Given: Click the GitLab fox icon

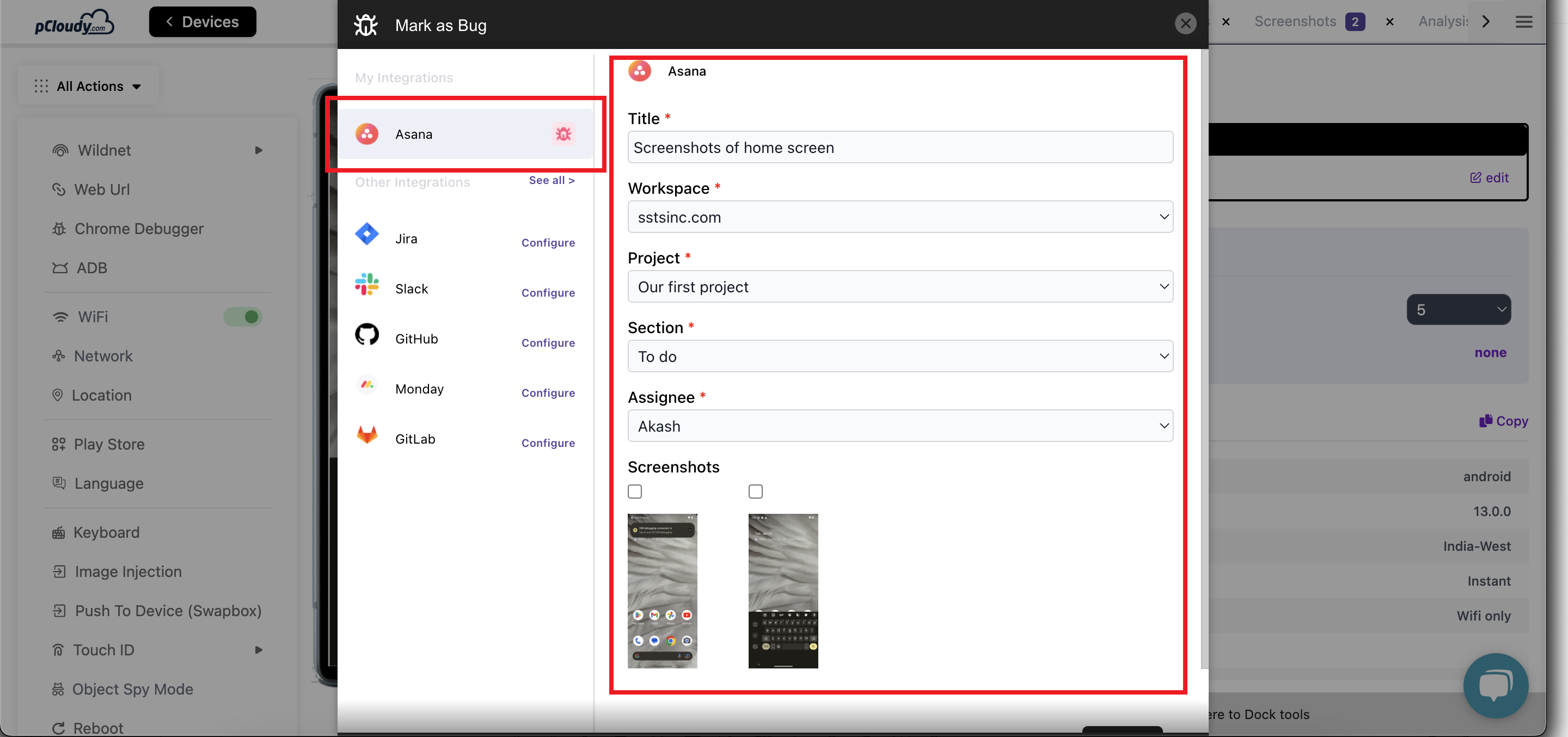Looking at the screenshot, I should click(x=366, y=434).
